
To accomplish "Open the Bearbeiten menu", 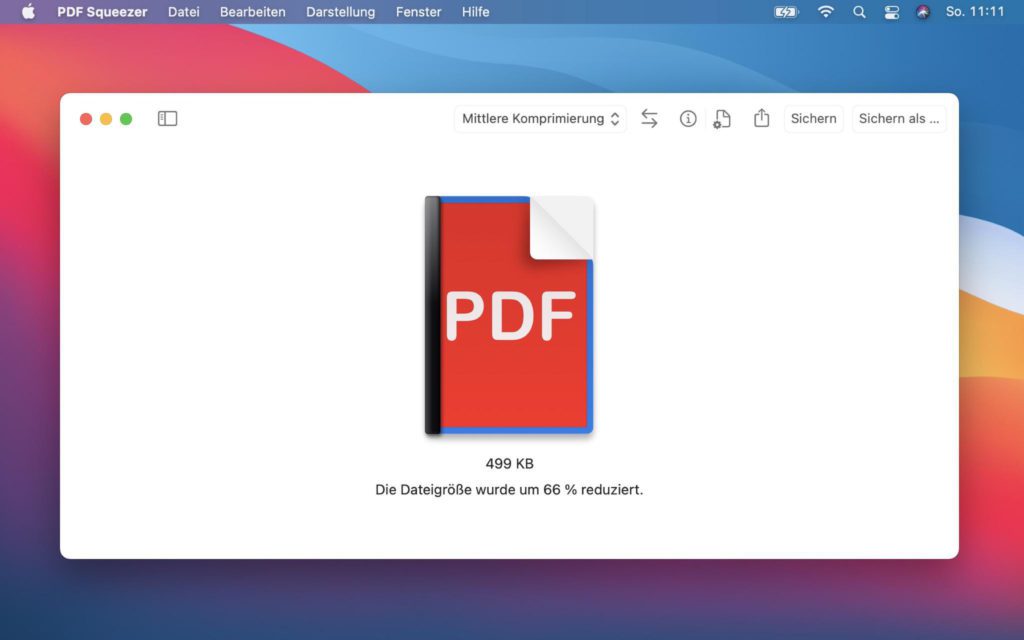I will coord(252,12).
